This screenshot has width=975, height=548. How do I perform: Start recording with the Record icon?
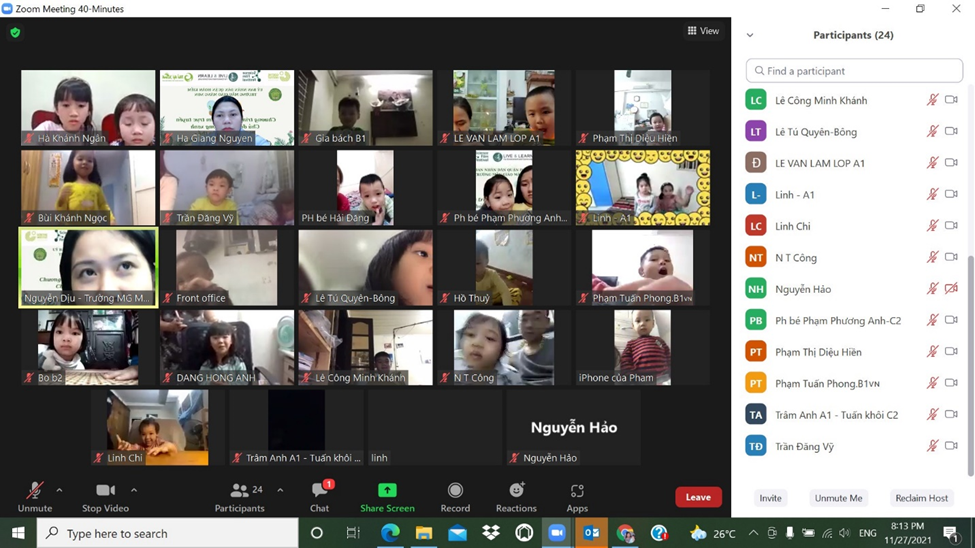(x=455, y=491)
